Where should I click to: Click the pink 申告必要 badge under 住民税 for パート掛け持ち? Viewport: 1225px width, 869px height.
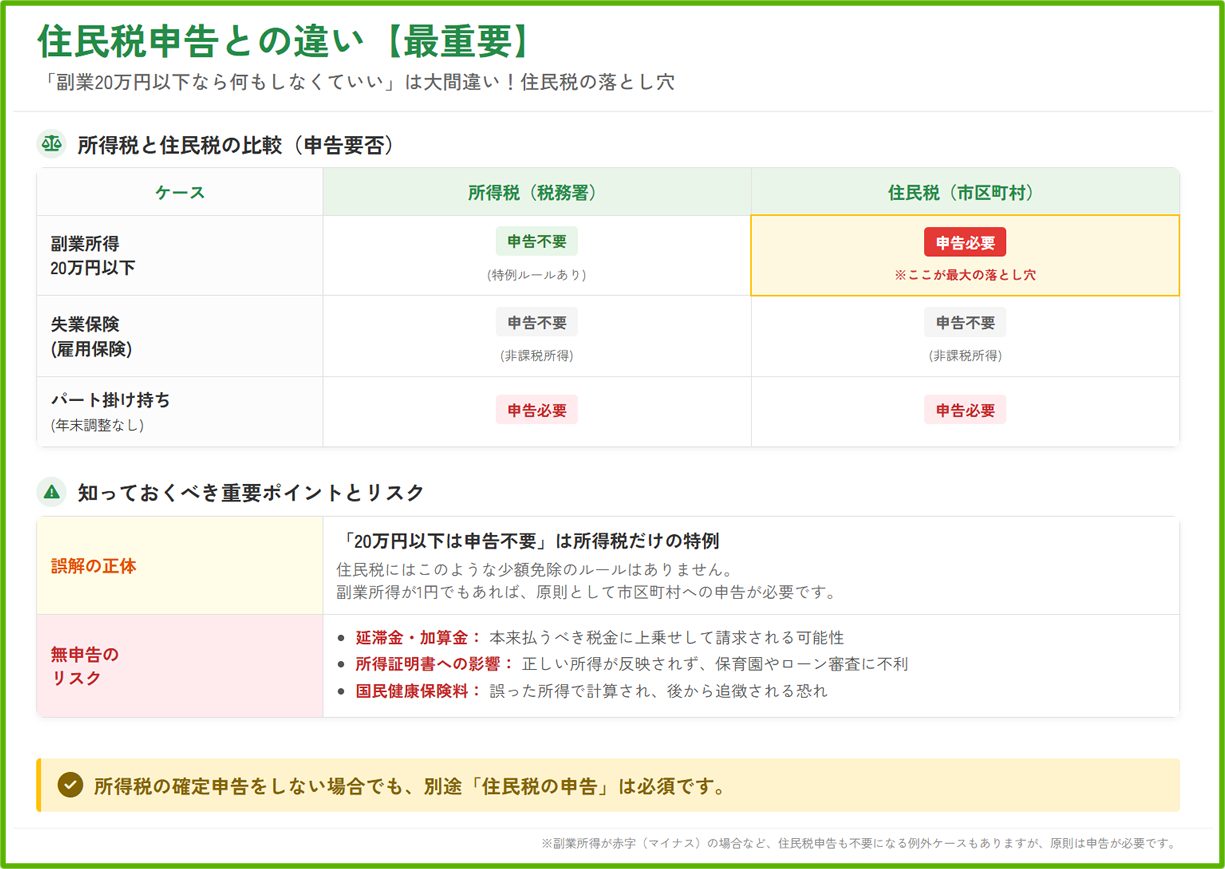[964, 410]
